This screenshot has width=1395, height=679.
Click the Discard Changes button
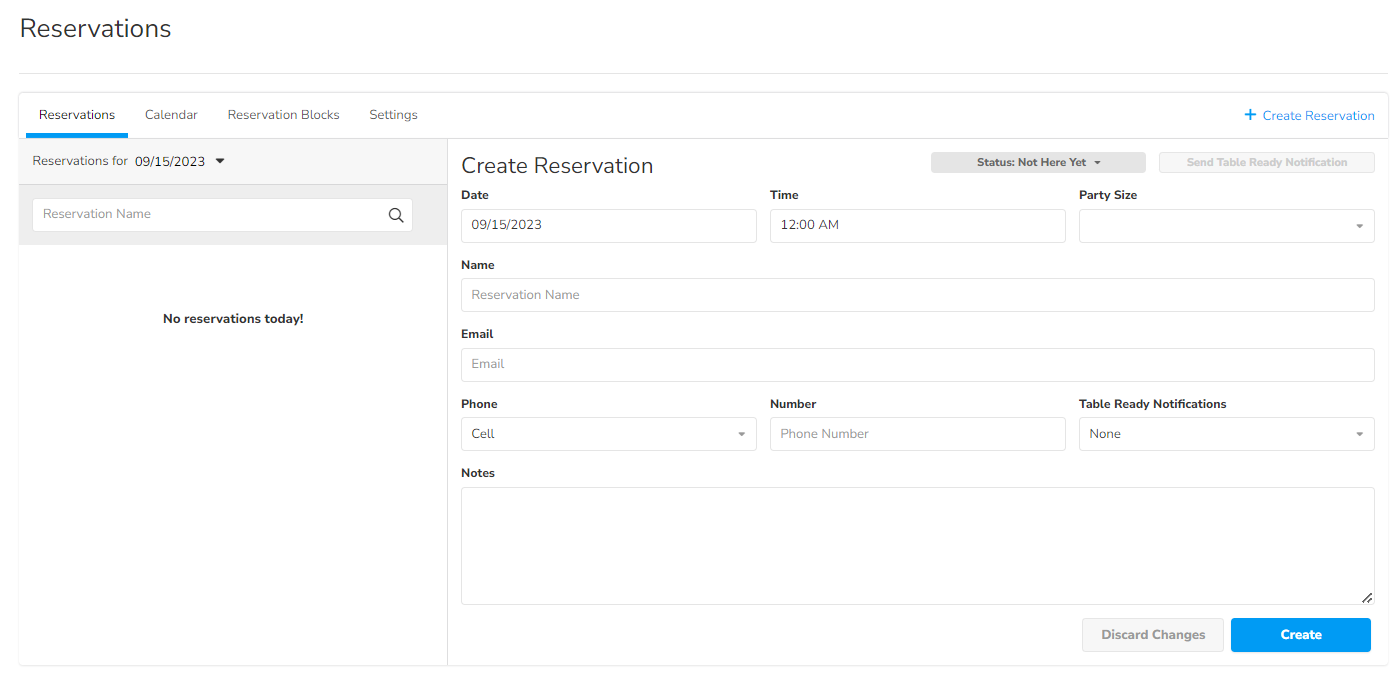1152,635
